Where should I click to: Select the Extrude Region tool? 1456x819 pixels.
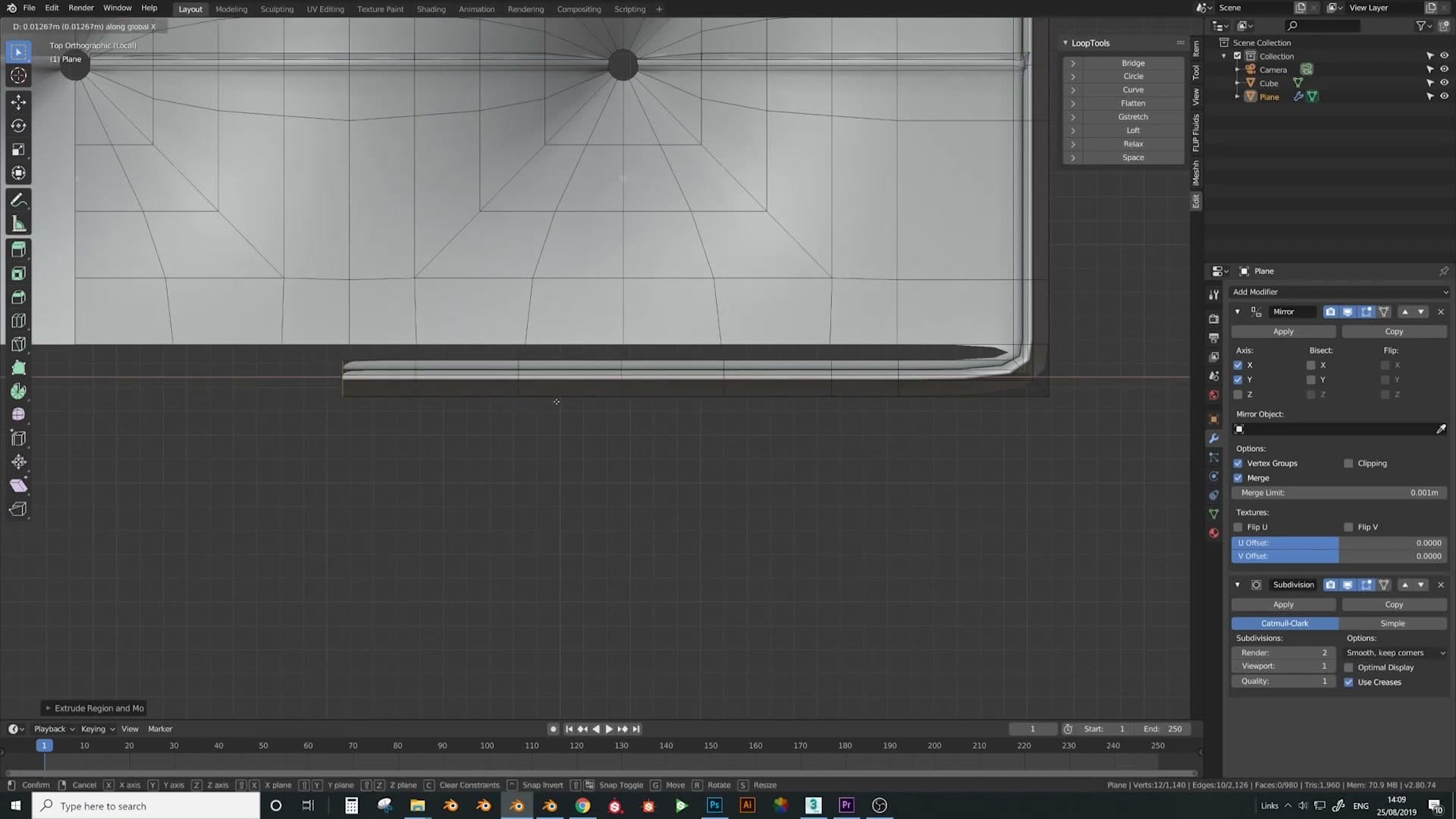19,249
